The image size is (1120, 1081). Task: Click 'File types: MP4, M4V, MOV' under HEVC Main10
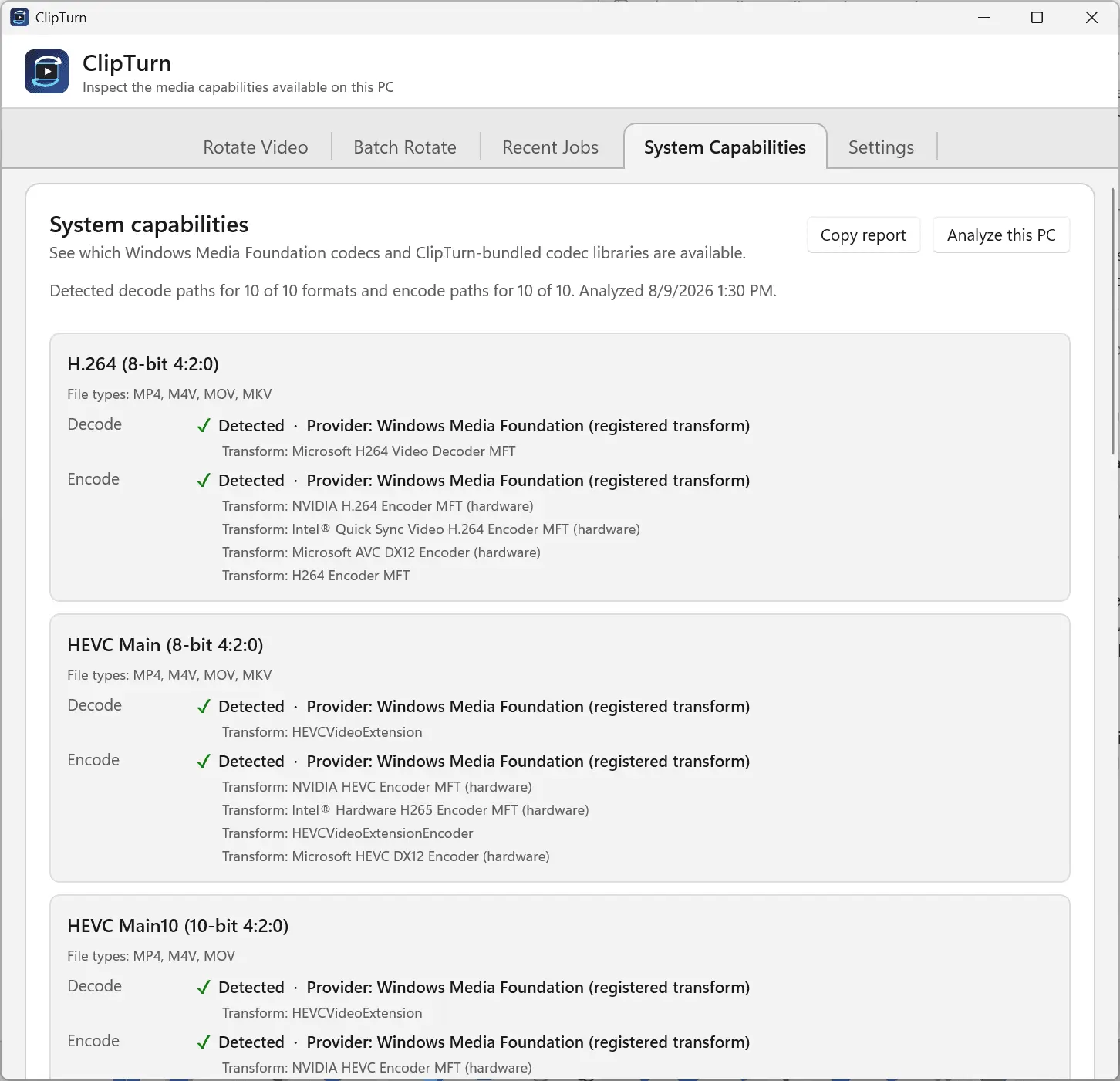[151, 956]
